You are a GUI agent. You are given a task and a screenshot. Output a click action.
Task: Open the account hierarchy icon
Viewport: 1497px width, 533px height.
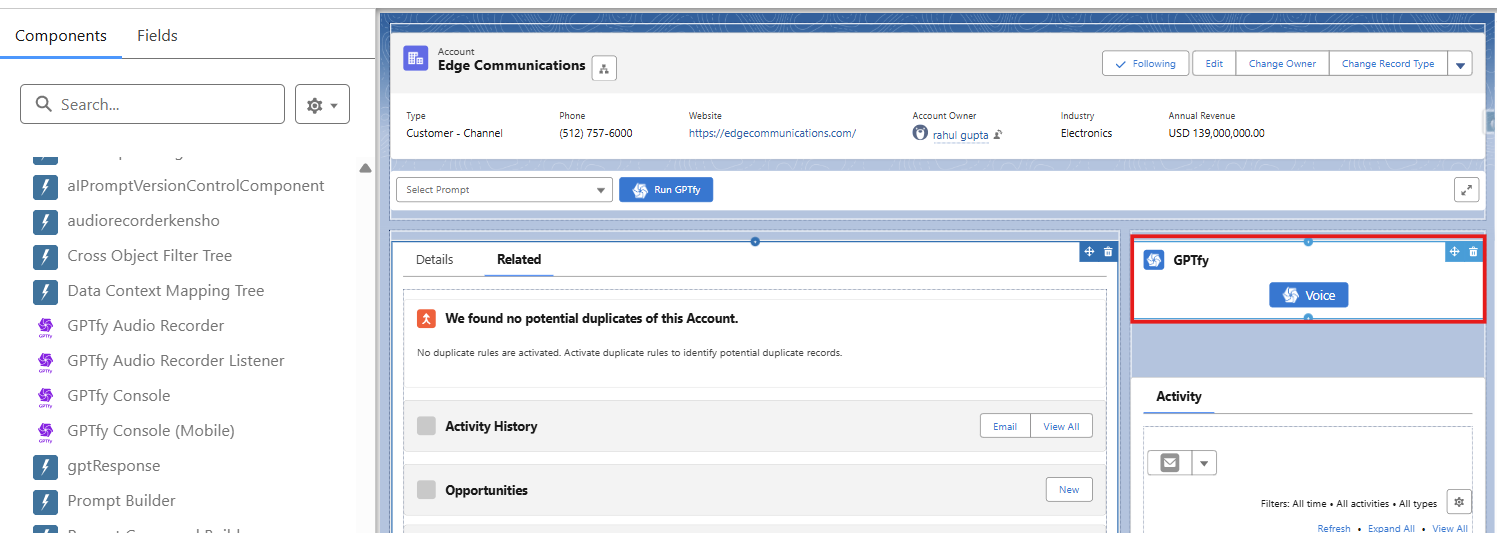click(x=604, y=68)
